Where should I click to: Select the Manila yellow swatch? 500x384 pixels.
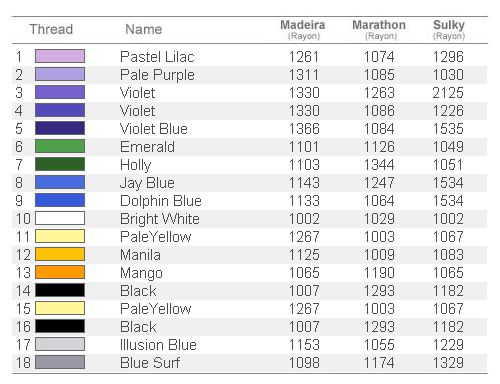[x=60, y=254]
